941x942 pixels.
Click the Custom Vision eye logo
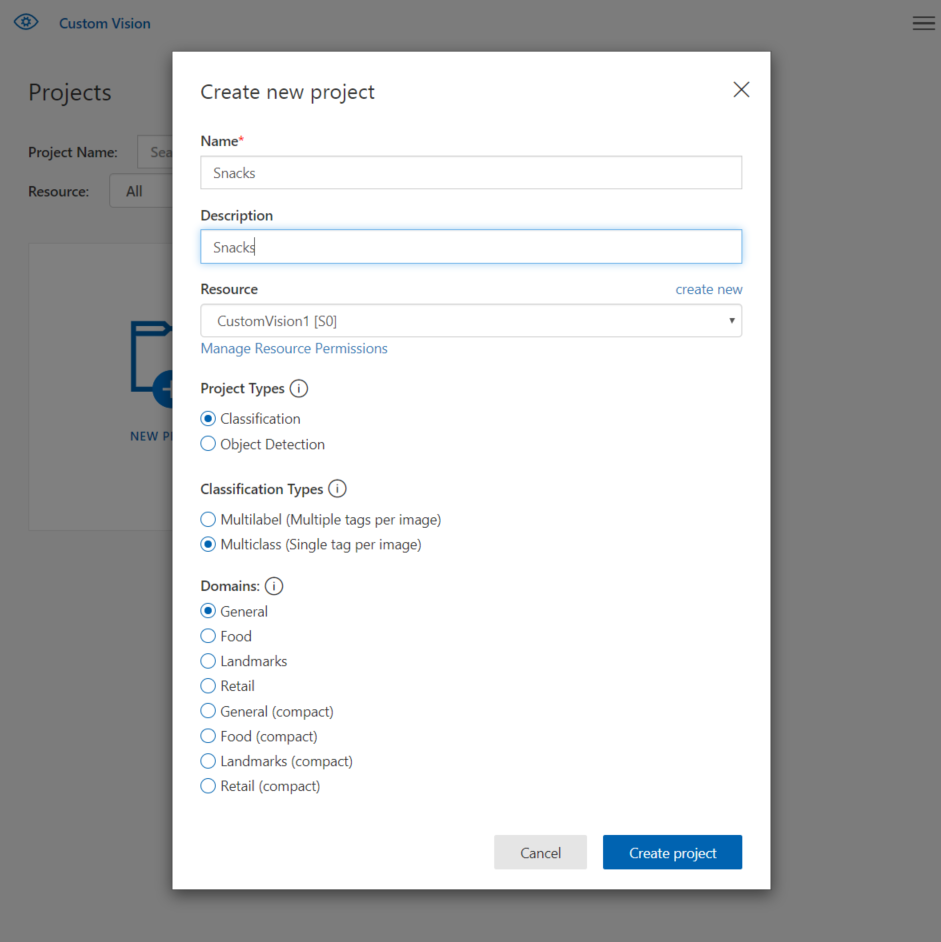pos(26,22)
